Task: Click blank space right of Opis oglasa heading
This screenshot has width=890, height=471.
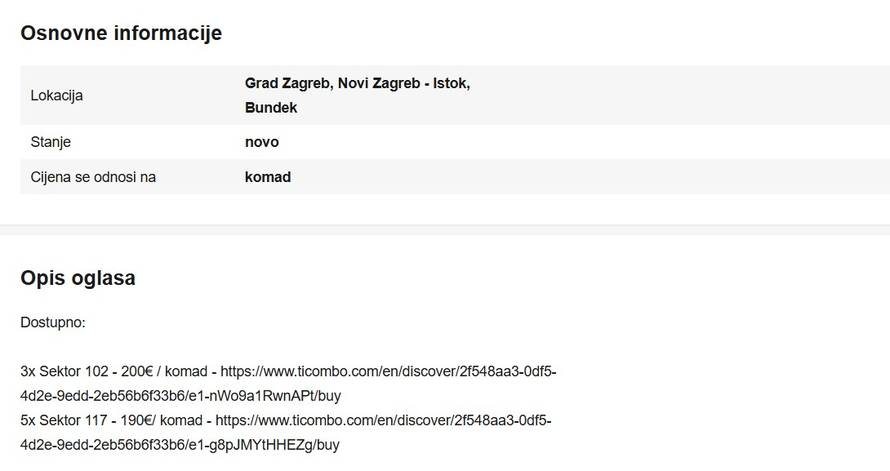Action: point(500,279)
